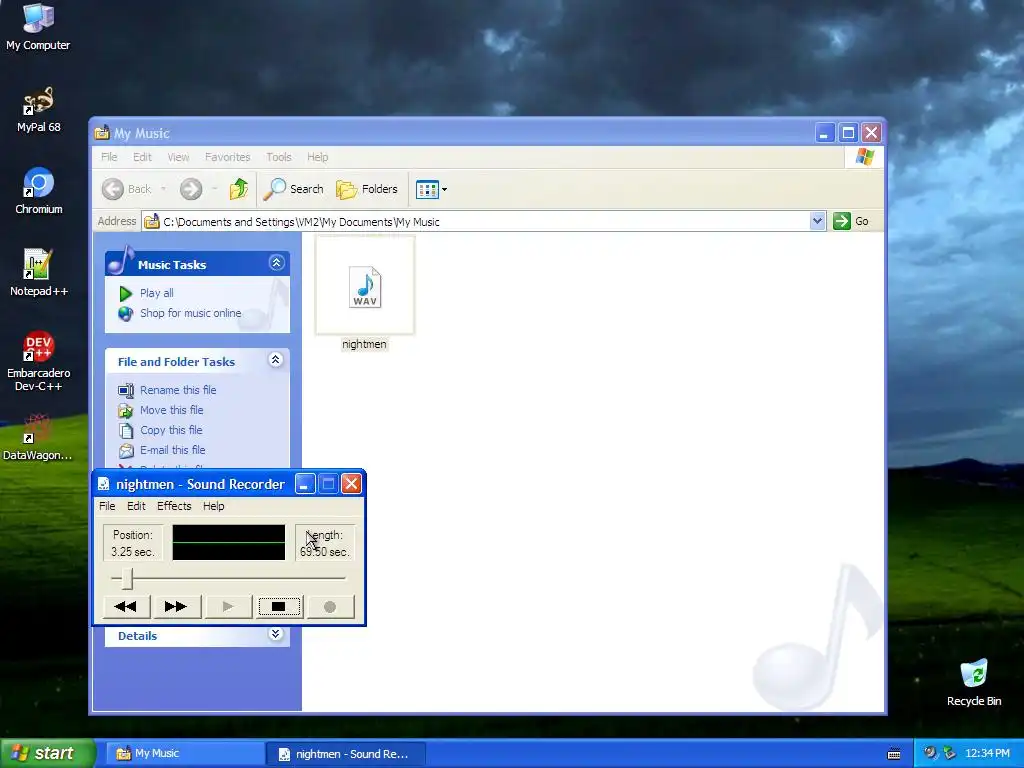The width and height of the screenshot is (1024, 768).
Task: Select My Computer desktop icon
Action: click(38, 28)
